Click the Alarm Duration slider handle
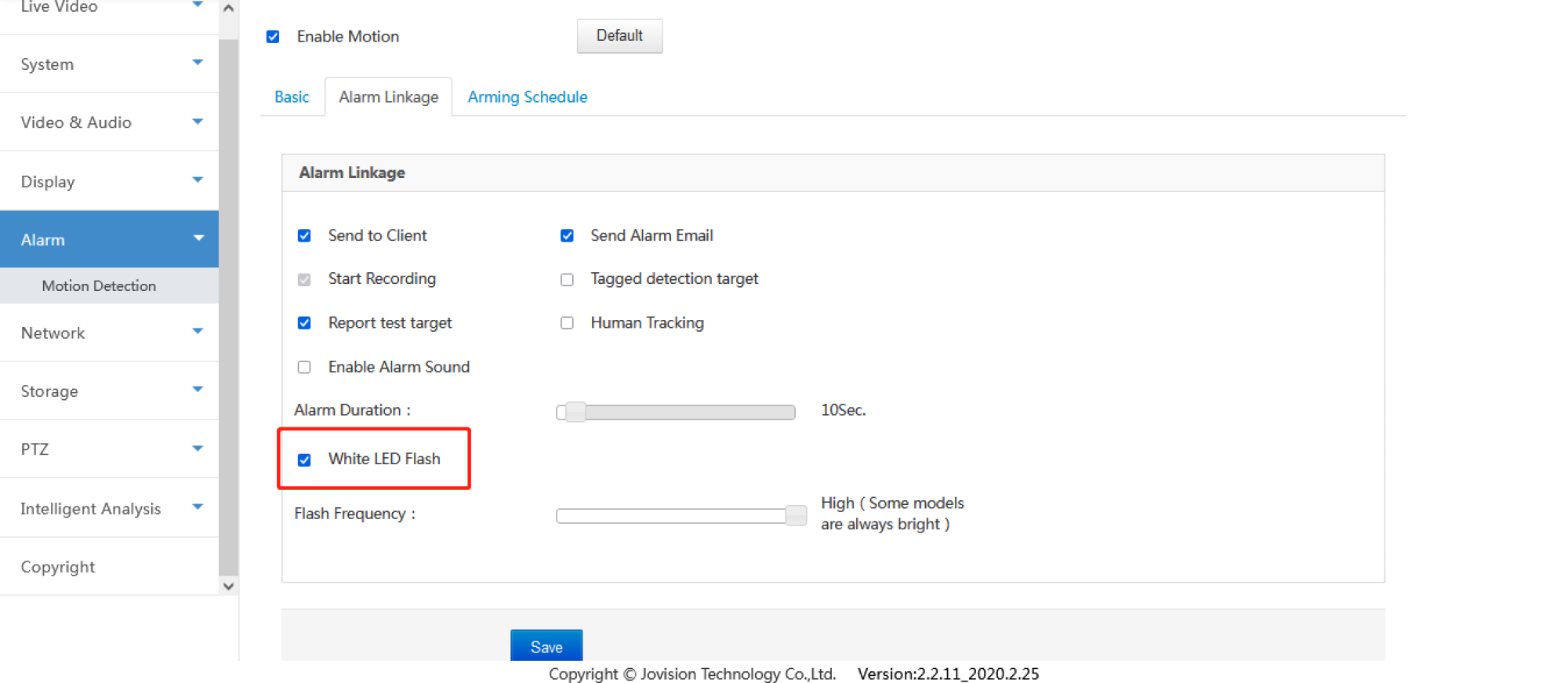This screenshot has width=1568, height=683. click(x=575, y=412)
